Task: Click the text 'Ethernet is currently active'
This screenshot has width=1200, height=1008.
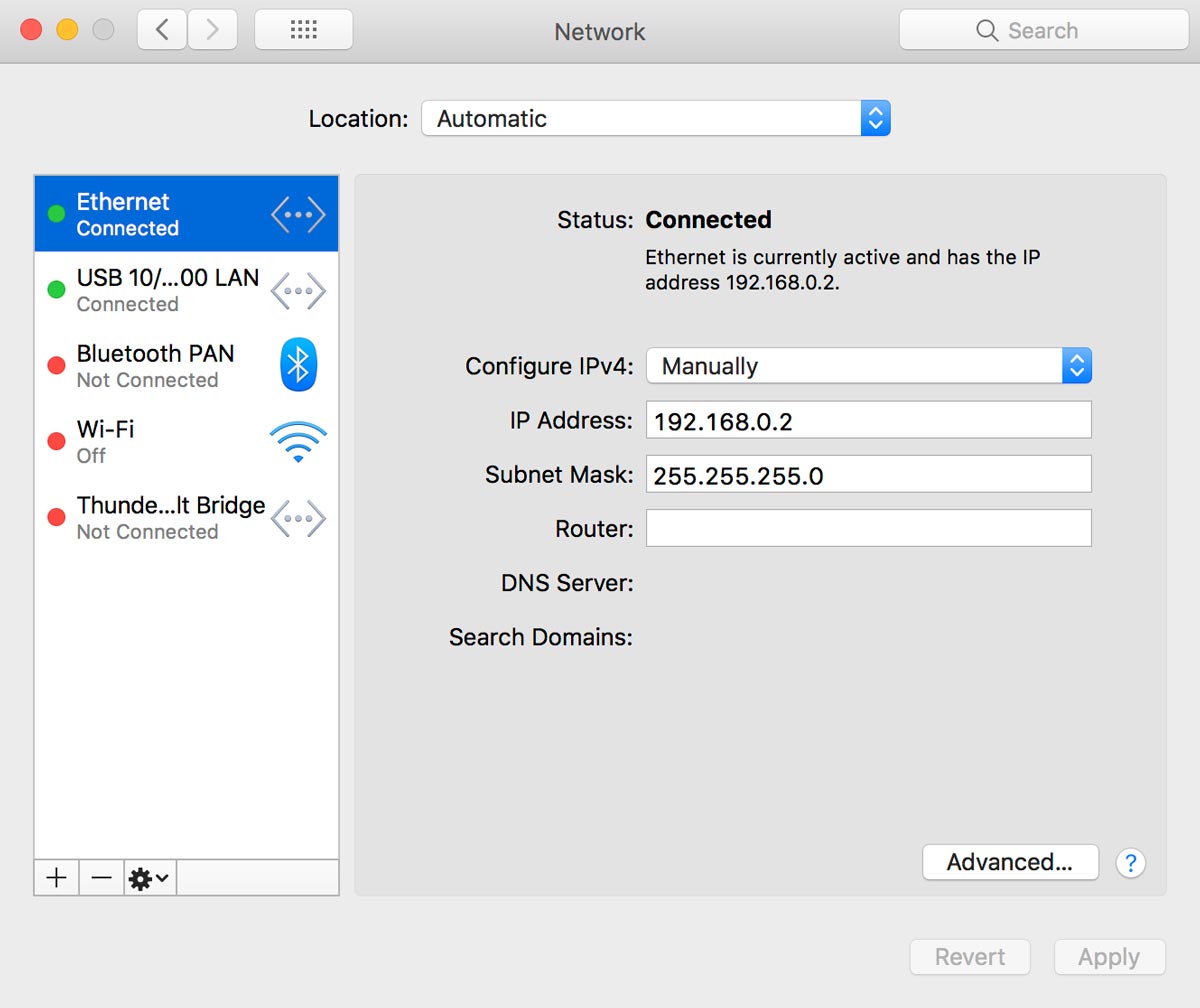Action: [774, 257]
